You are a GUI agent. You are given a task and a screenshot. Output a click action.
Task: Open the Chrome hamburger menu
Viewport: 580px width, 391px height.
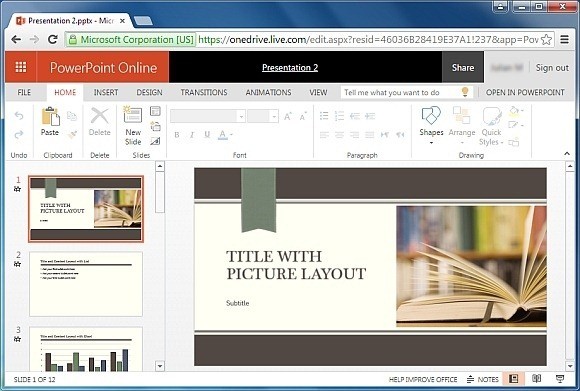point(564,39)
